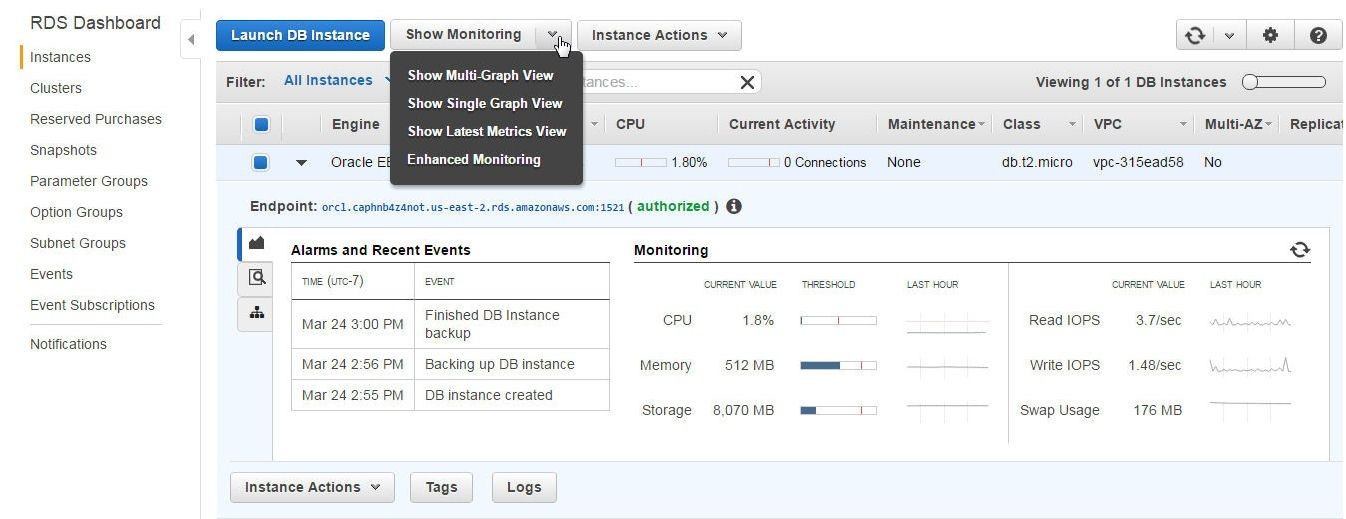Viewport: 1346px width, 519px height.
Task: Click the db.t2.micro class cell
Action: pos(1037,162)
